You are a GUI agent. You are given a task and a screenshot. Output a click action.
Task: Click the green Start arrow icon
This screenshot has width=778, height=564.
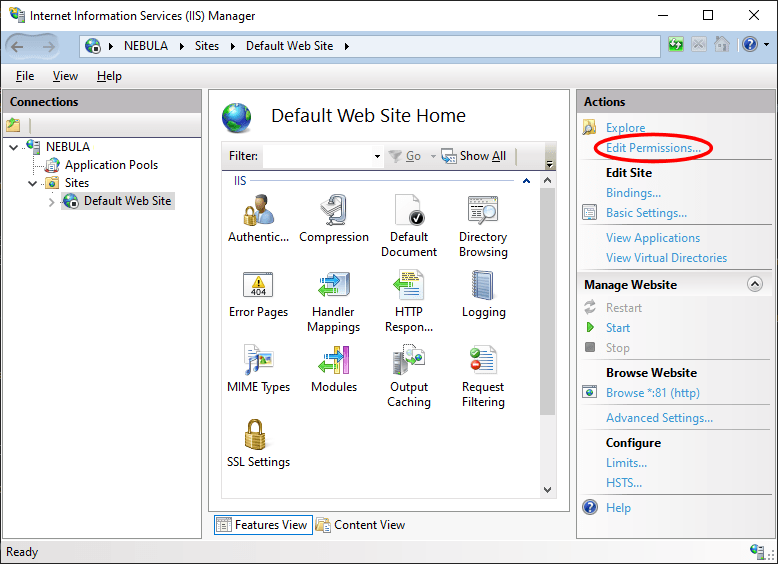coord(590,327)
